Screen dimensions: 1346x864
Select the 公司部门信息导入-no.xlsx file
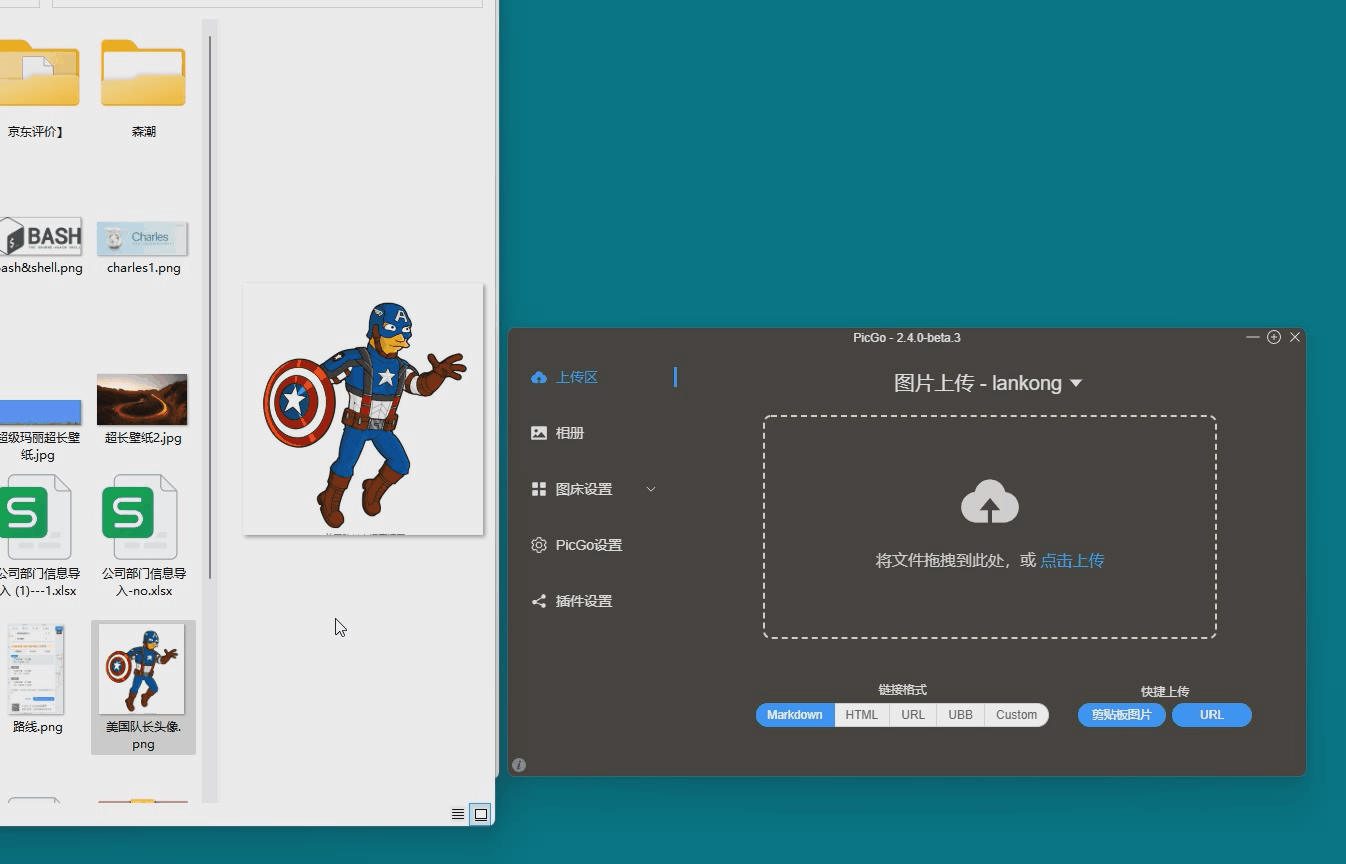coord(143,536)
